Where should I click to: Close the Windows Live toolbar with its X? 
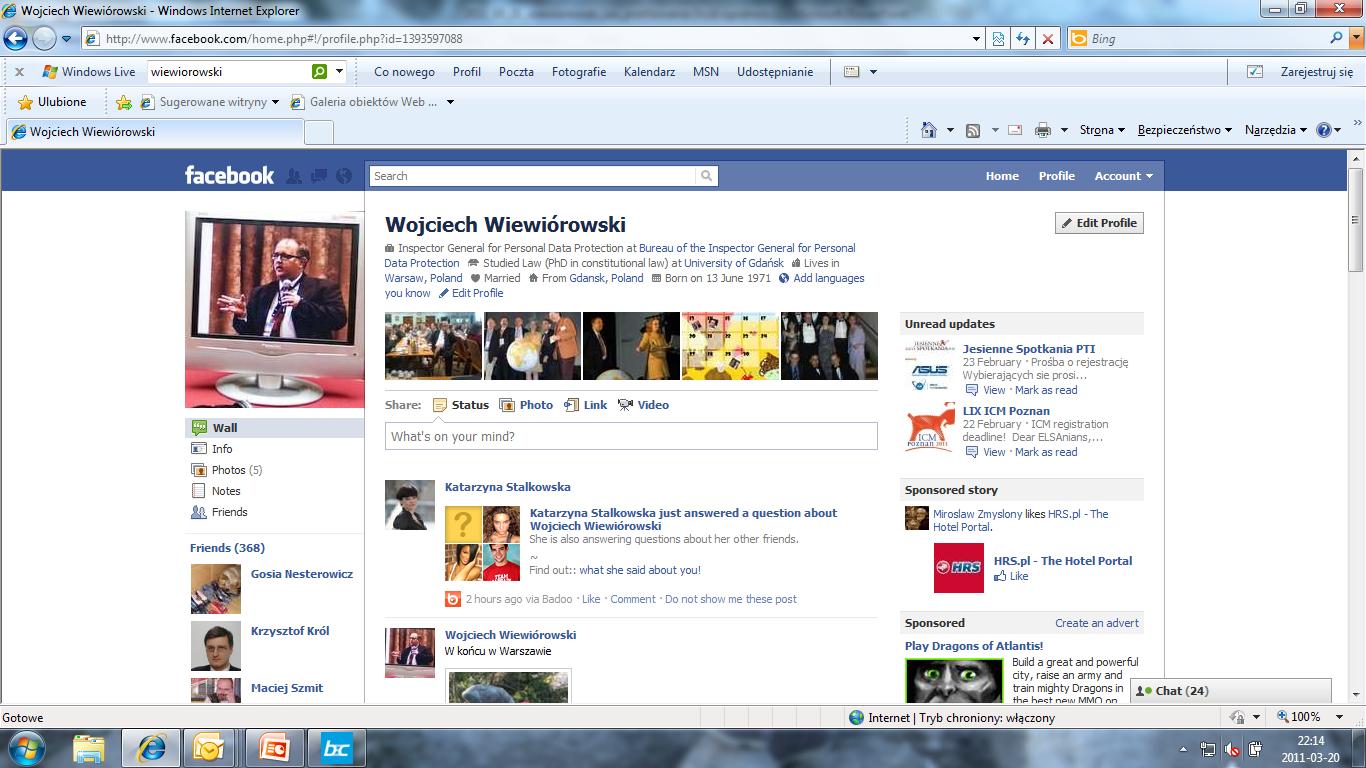click(x=19, y=72)
